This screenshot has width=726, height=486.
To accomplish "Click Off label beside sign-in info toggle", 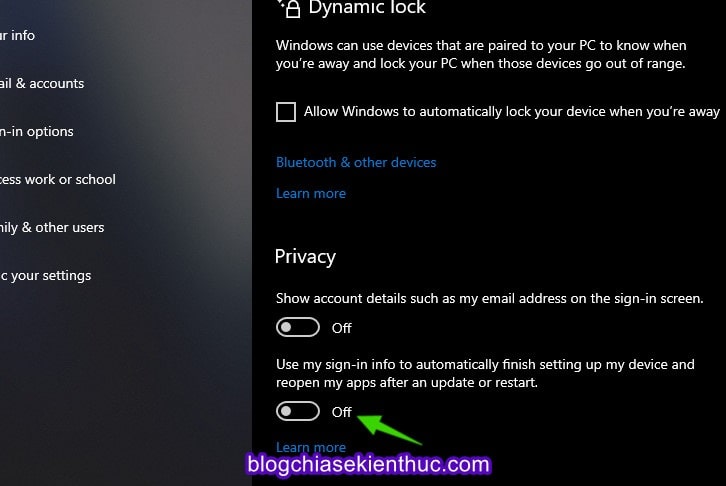I will pos(342,412).
